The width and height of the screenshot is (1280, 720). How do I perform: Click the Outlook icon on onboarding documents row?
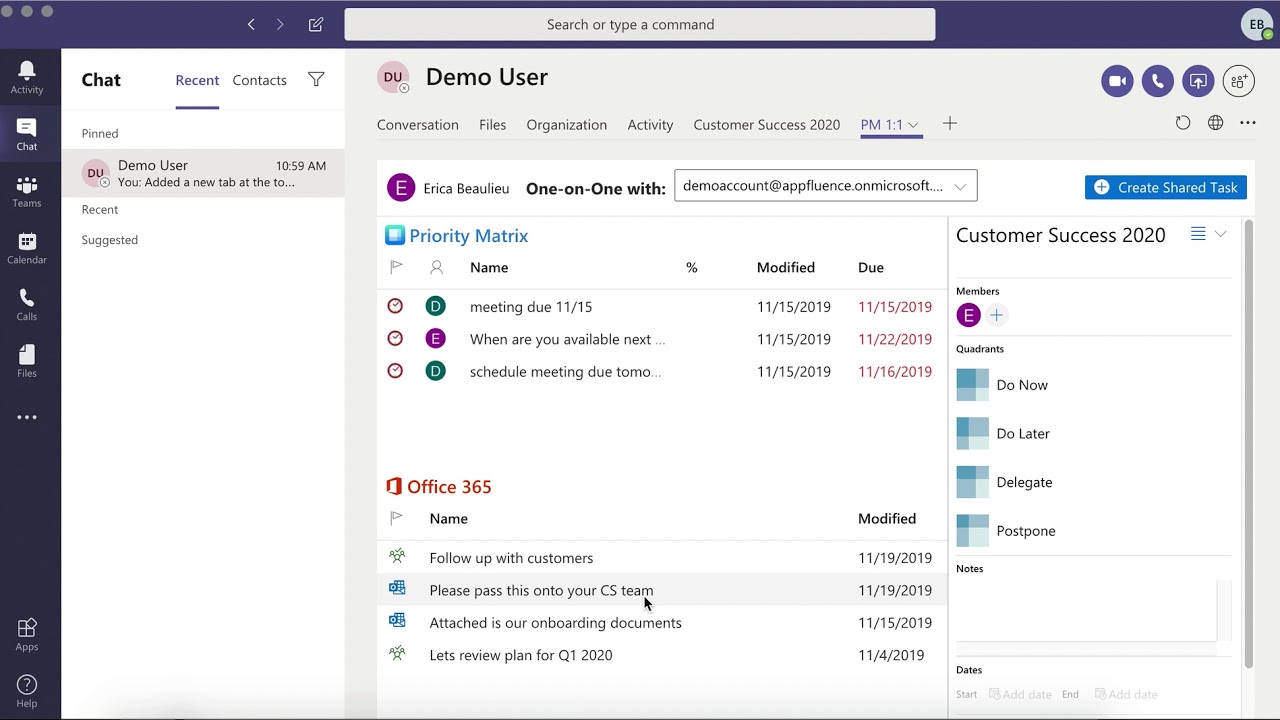[x=397, y=621]
